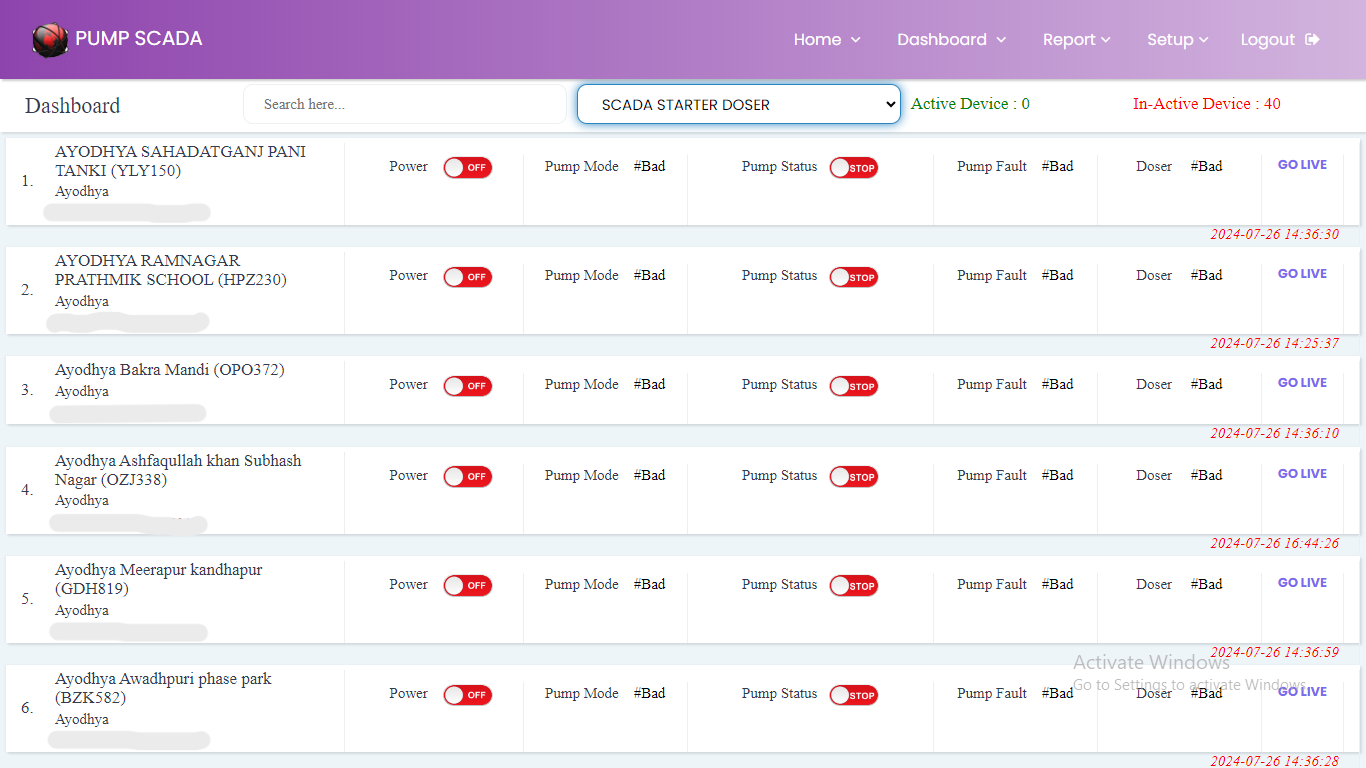Turn on Power for Ayodhya Bakra Mandi
1366x768 pixels.
point(467,386)
